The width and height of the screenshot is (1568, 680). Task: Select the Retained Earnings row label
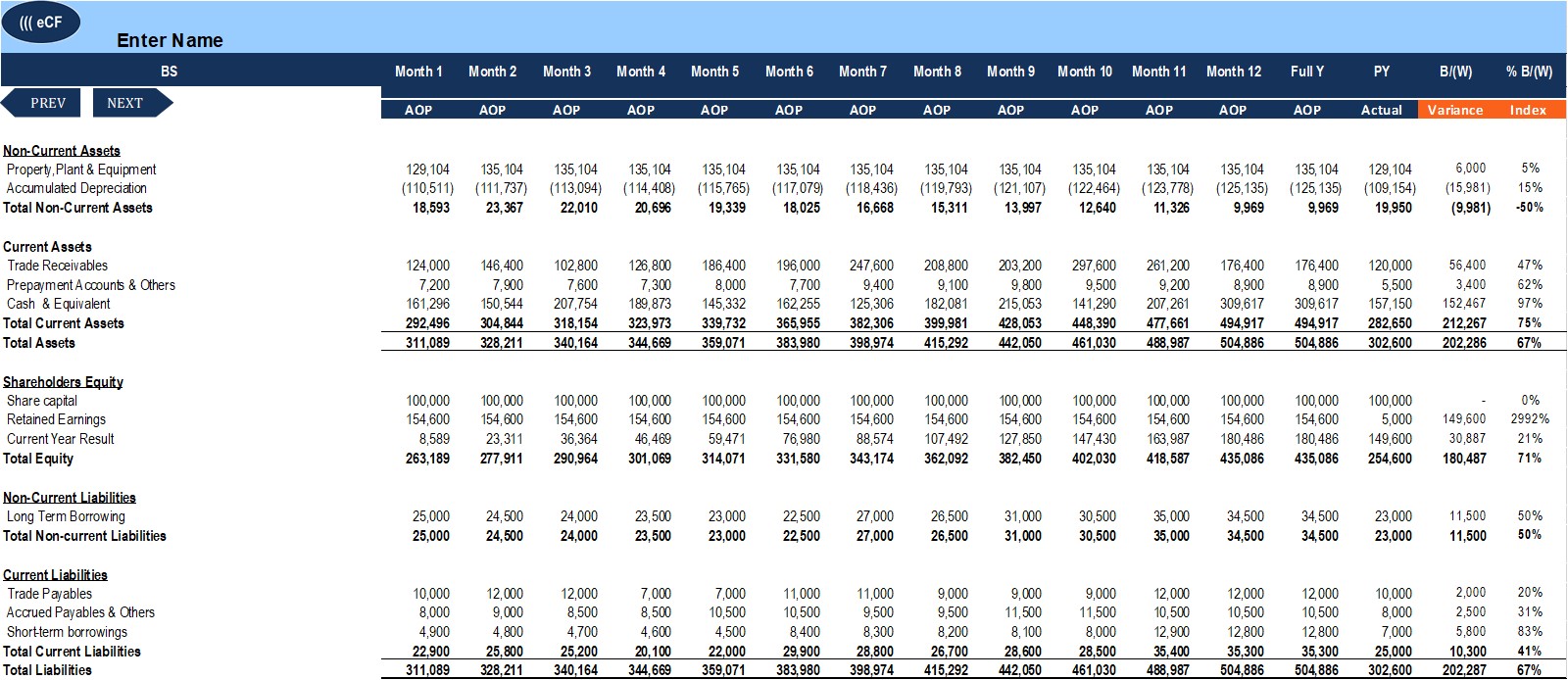(56, 419)
